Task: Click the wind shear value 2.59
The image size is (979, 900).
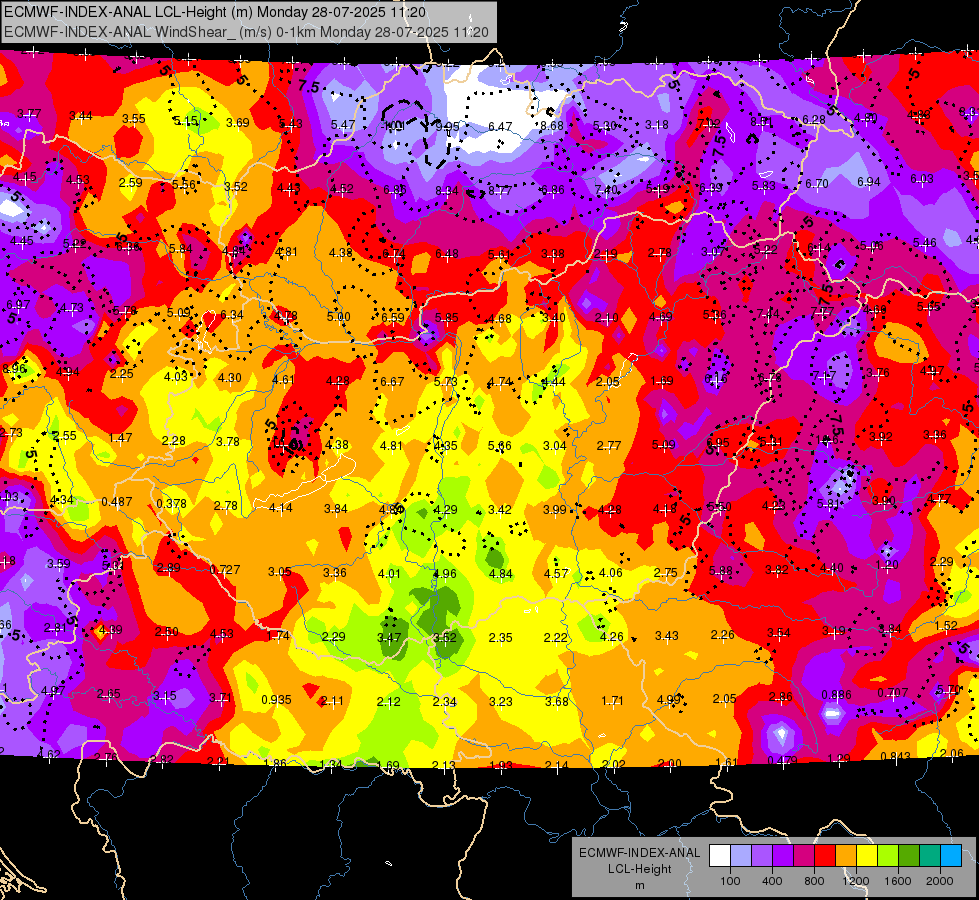Action: [130, 182]
